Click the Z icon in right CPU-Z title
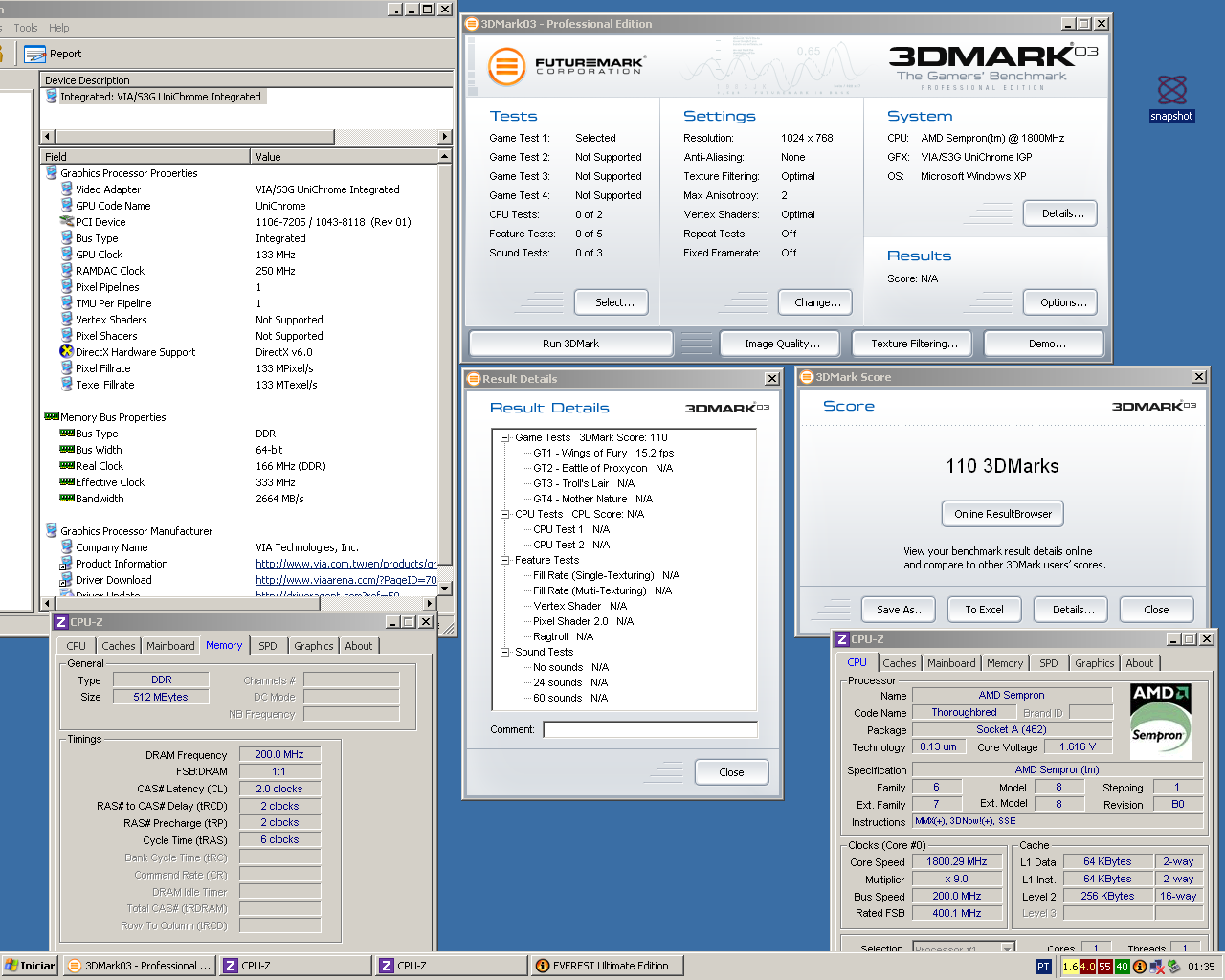This screenshot has height=980, width=1225. tap(842, 639)
